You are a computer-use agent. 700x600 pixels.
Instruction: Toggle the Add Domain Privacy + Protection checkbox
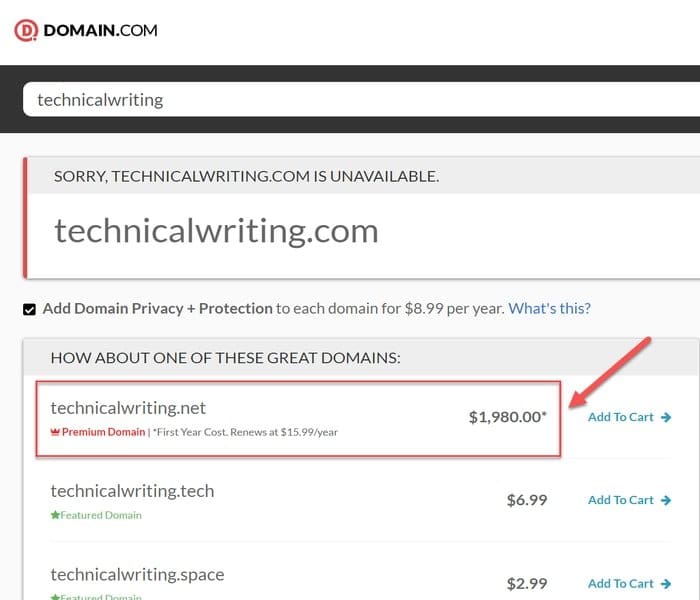click(x=30, y=309)
